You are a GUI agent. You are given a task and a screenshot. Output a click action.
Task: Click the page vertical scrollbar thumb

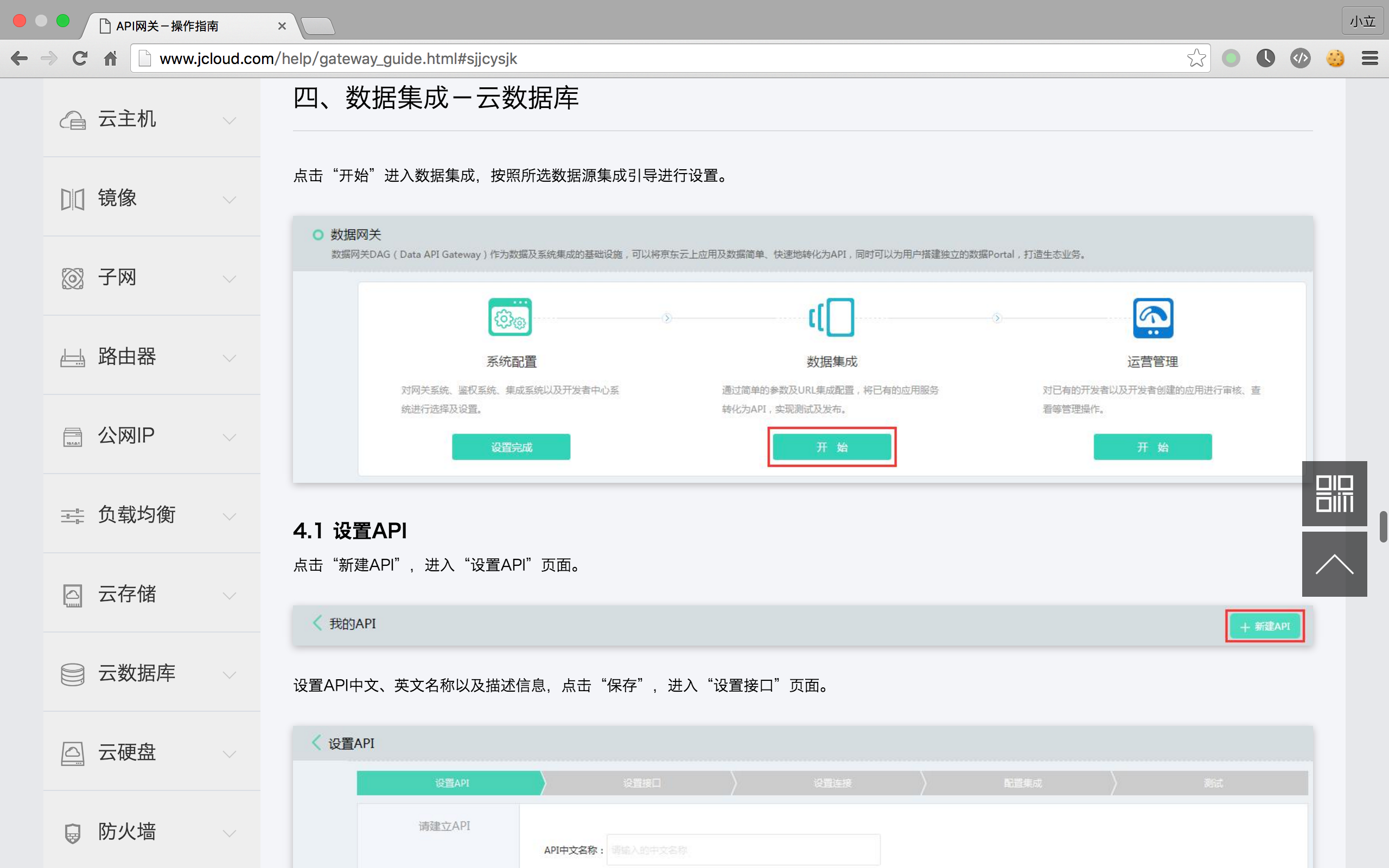(x=1383, y=526)
